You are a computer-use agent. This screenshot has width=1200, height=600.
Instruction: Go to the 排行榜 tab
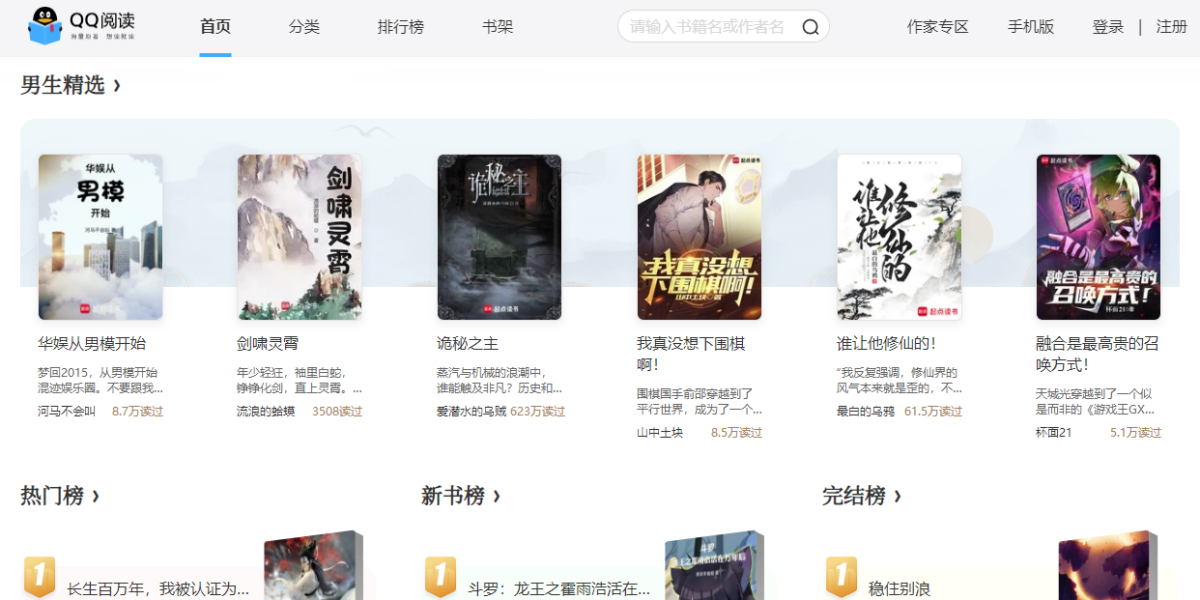tap(401, 27)
